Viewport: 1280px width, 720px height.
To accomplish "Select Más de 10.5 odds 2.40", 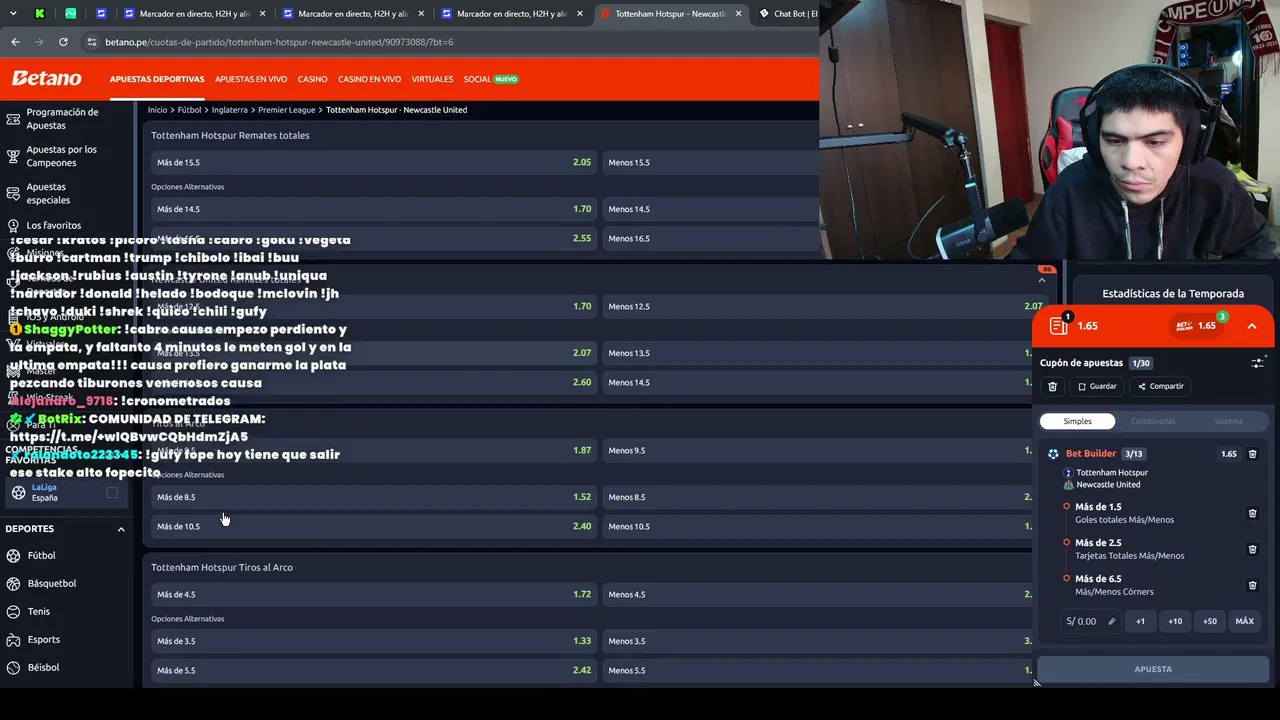I will [373, 526].
